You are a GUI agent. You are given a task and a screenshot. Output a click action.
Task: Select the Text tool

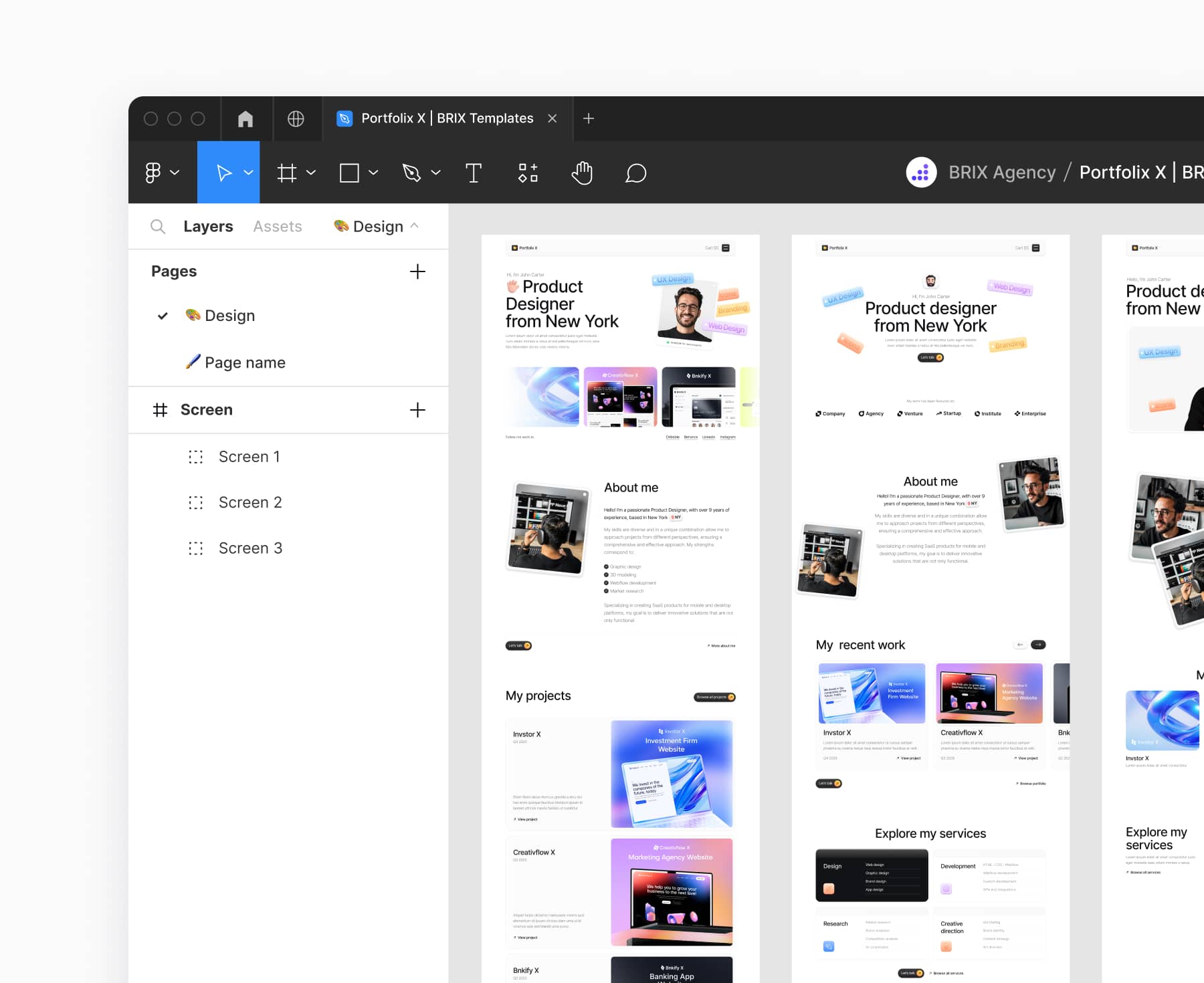474,173
